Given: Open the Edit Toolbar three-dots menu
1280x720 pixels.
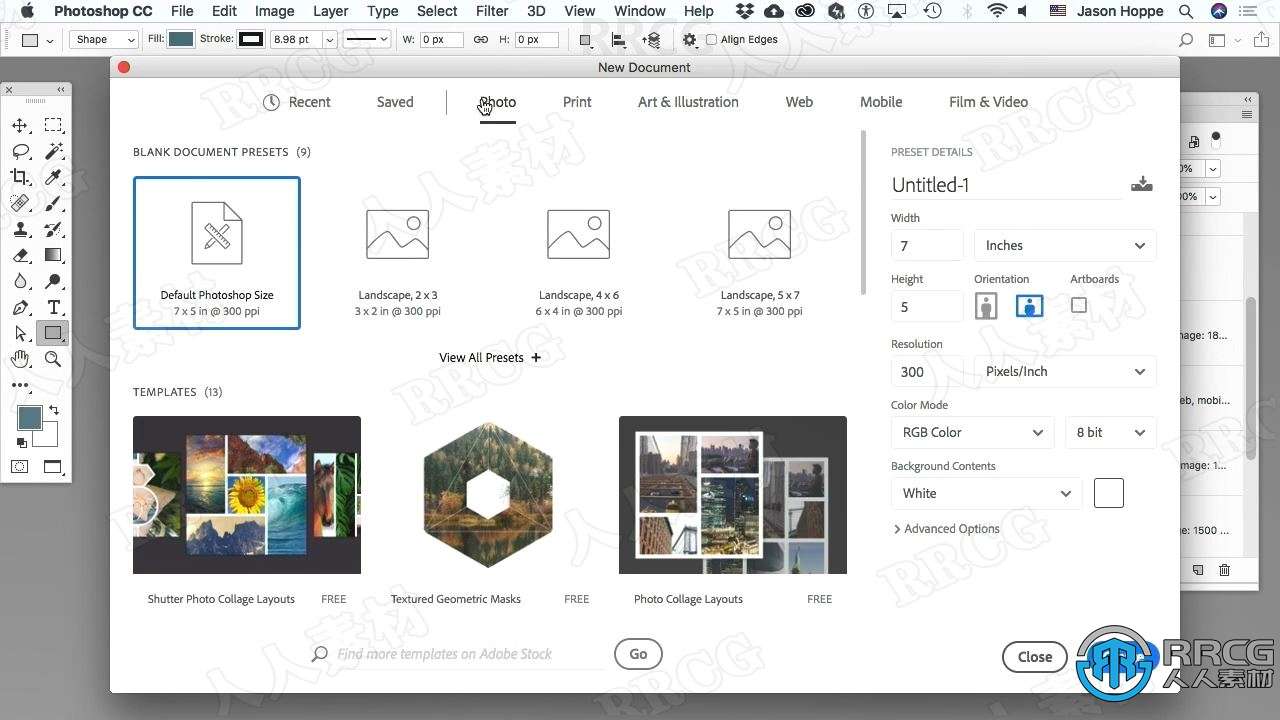Looking at the screenshot, I should 19,385.
